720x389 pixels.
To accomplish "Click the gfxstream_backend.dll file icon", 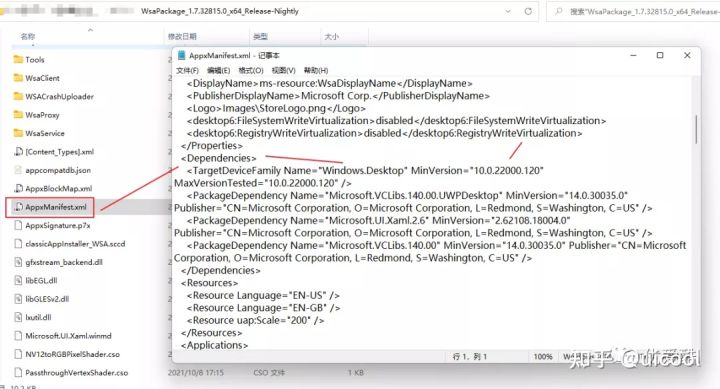I will (18, 262).
